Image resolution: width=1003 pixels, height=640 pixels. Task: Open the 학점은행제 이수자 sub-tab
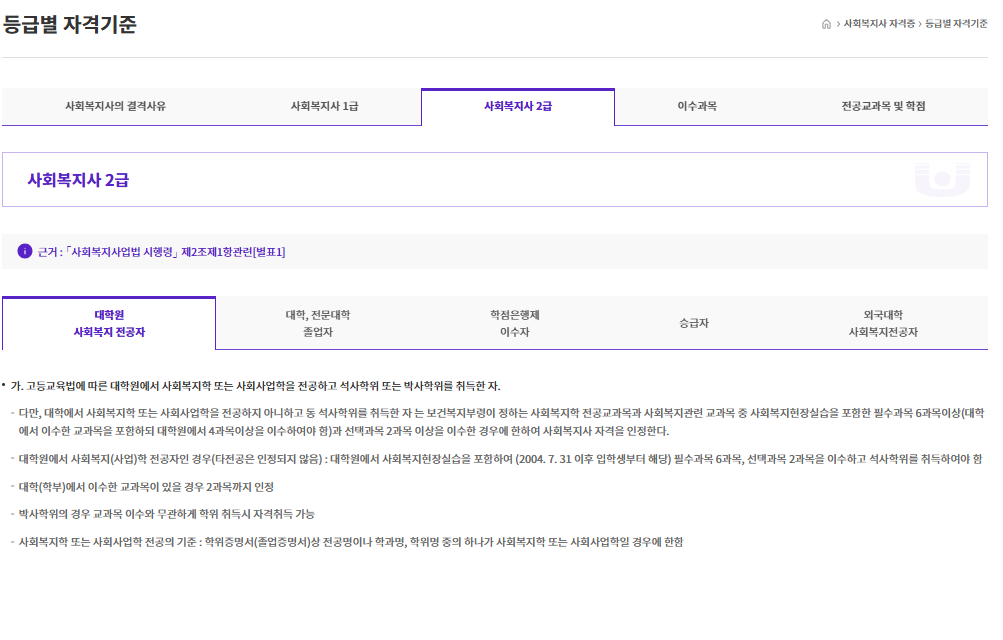[x=517, y=322]
